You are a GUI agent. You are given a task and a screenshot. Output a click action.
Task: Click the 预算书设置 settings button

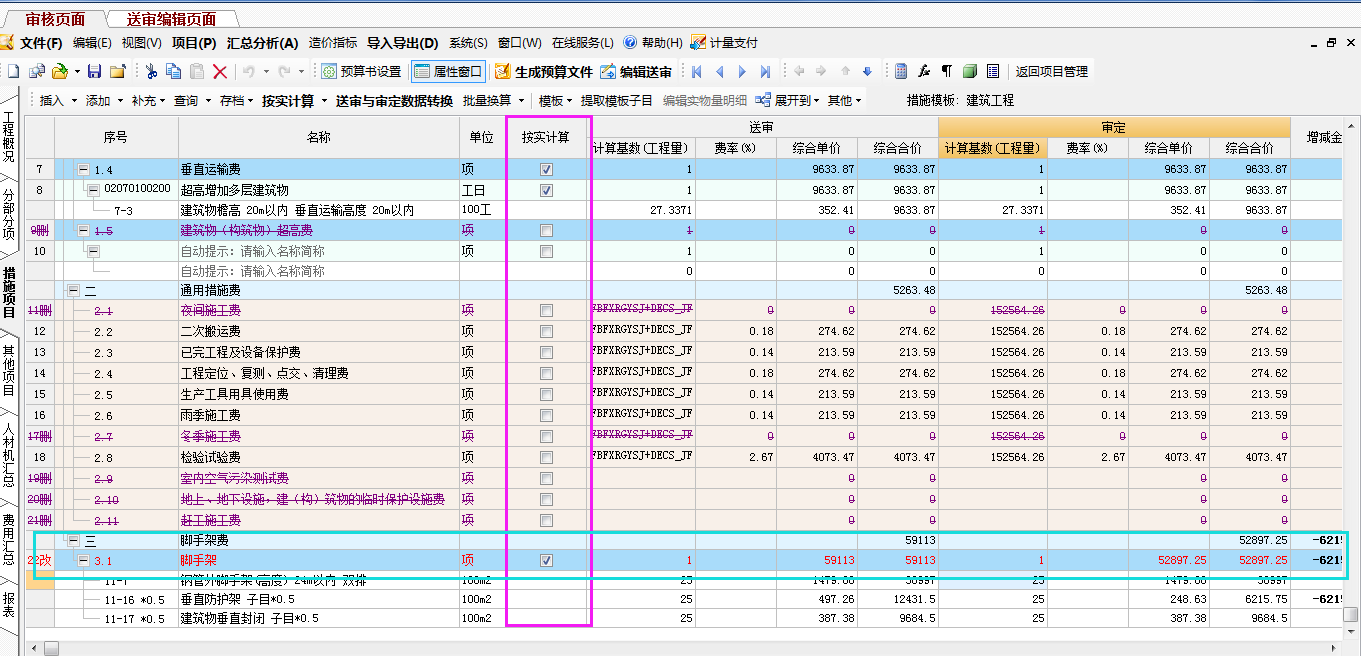point(361,71)
